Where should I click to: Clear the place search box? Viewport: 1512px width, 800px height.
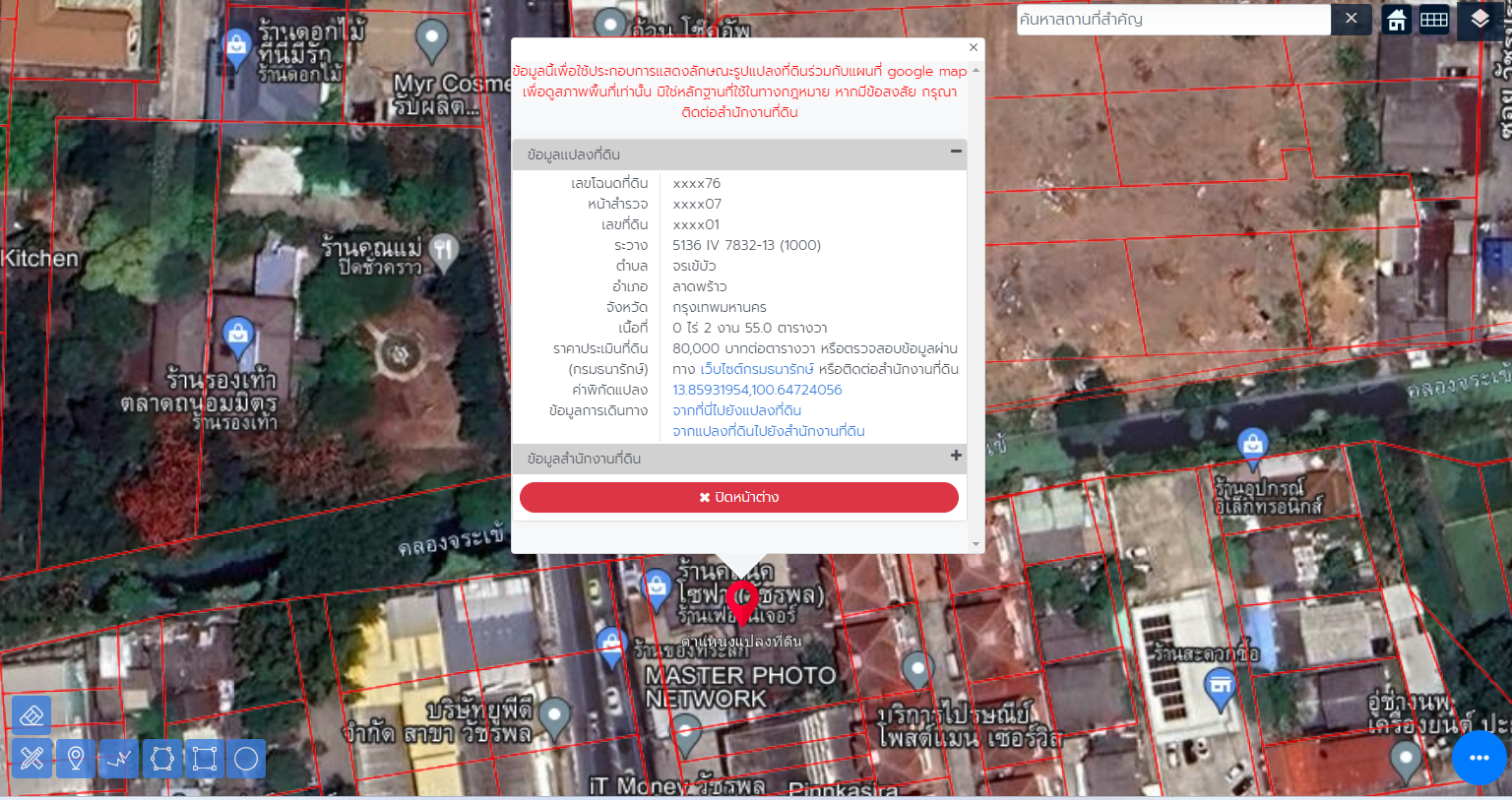[1352, 19]
